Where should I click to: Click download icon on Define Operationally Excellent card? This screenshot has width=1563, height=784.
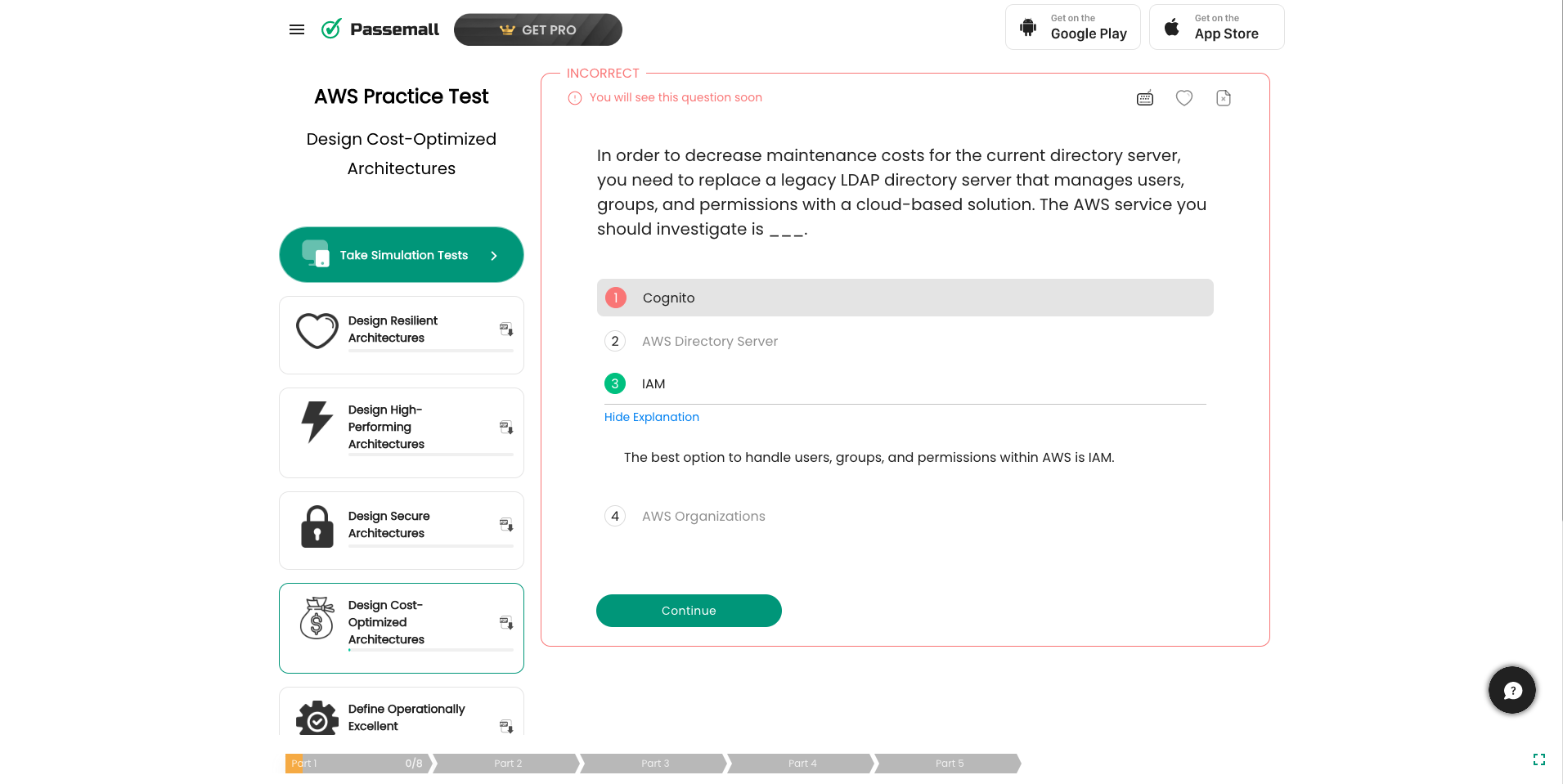tap(506, 727)
